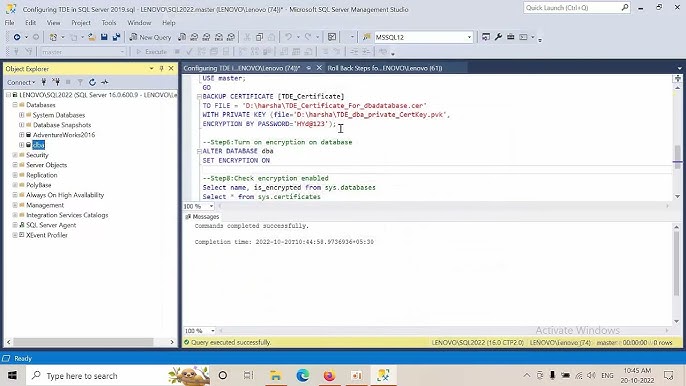686x386 pixels.
Task: Click the Connect Object Explorer plug icon
Action: 44,82
